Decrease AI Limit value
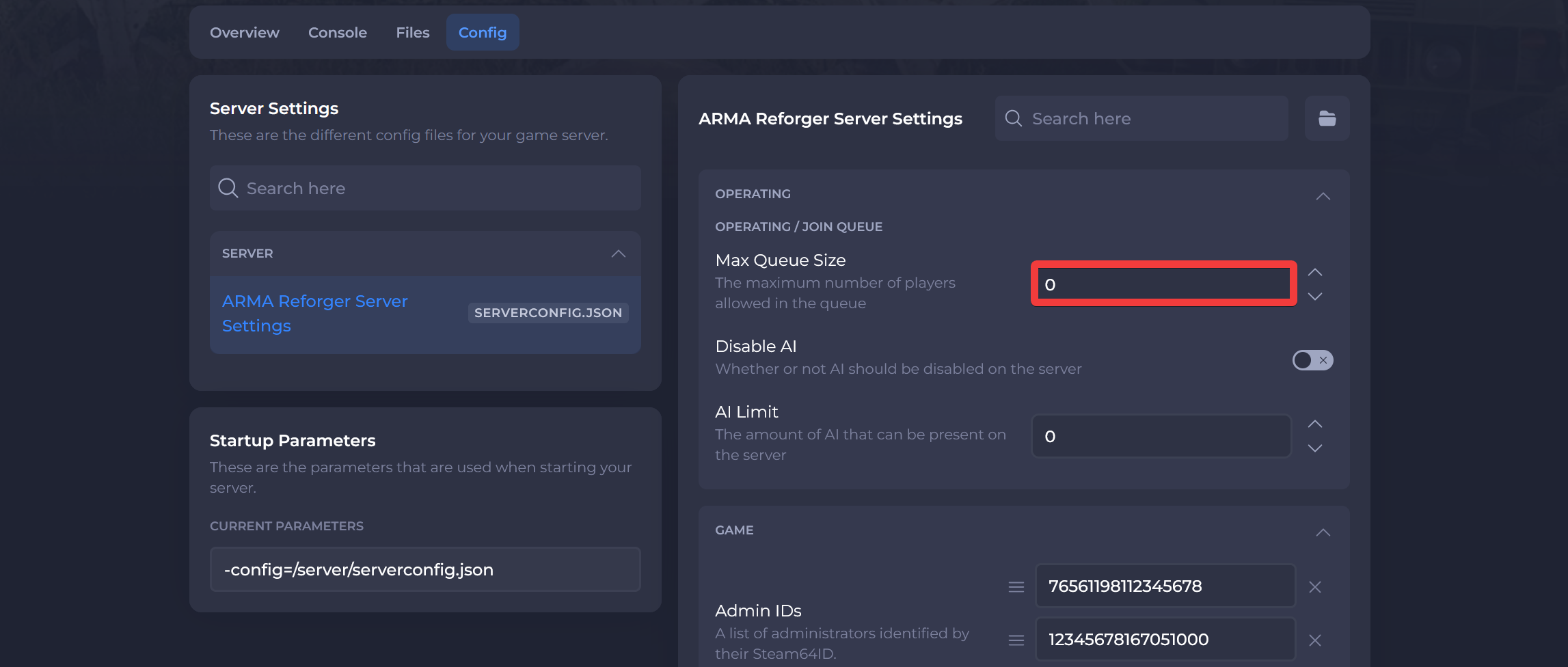 click(1314, 448)
